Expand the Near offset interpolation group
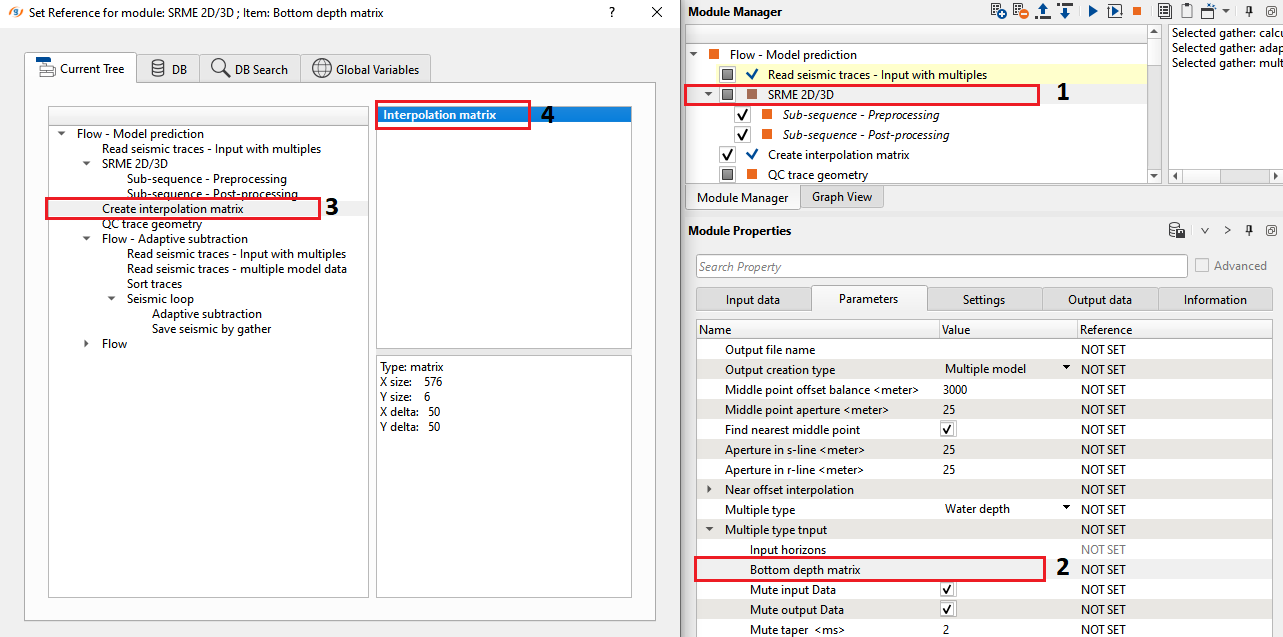The height and width of the screenshot is (637, 1283). tap(710, 490)
